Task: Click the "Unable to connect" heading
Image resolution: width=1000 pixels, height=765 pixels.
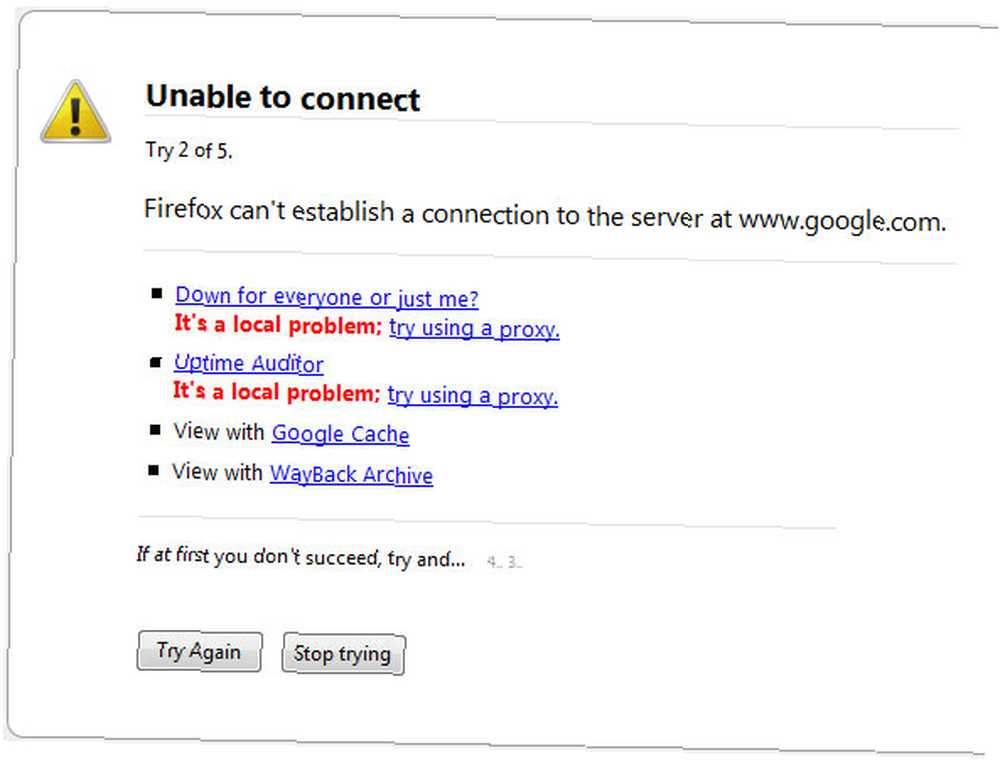Action: pos(283,98)
